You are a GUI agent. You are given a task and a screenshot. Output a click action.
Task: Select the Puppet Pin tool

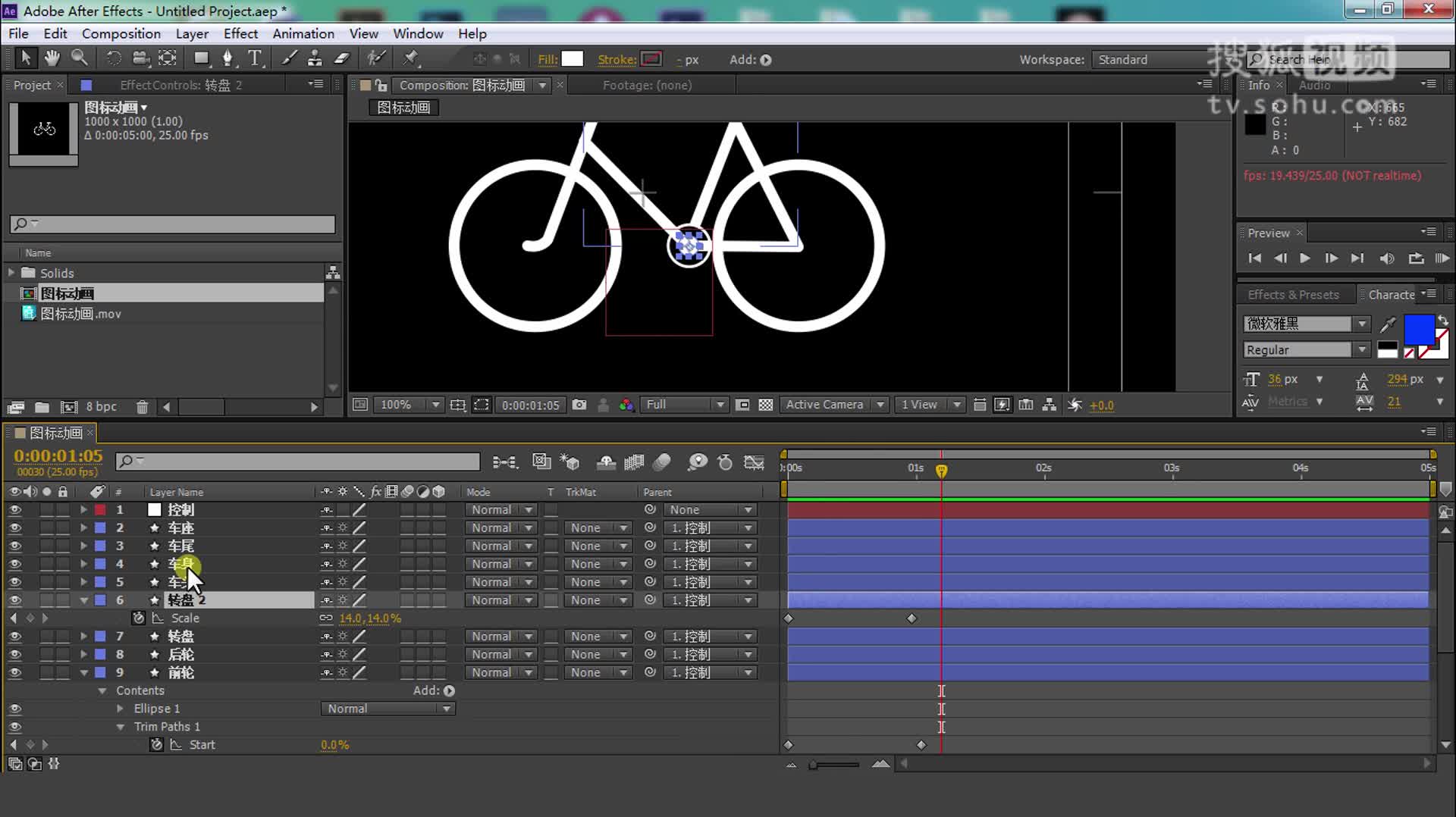point(410,58)
